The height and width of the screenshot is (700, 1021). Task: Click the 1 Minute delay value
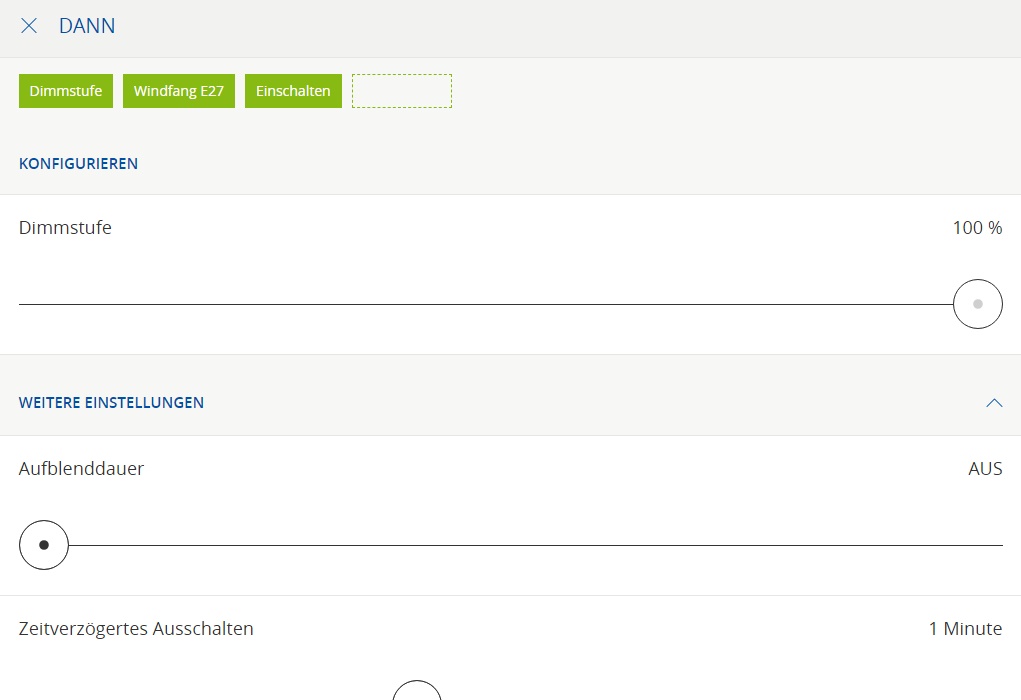coord(965,629)
